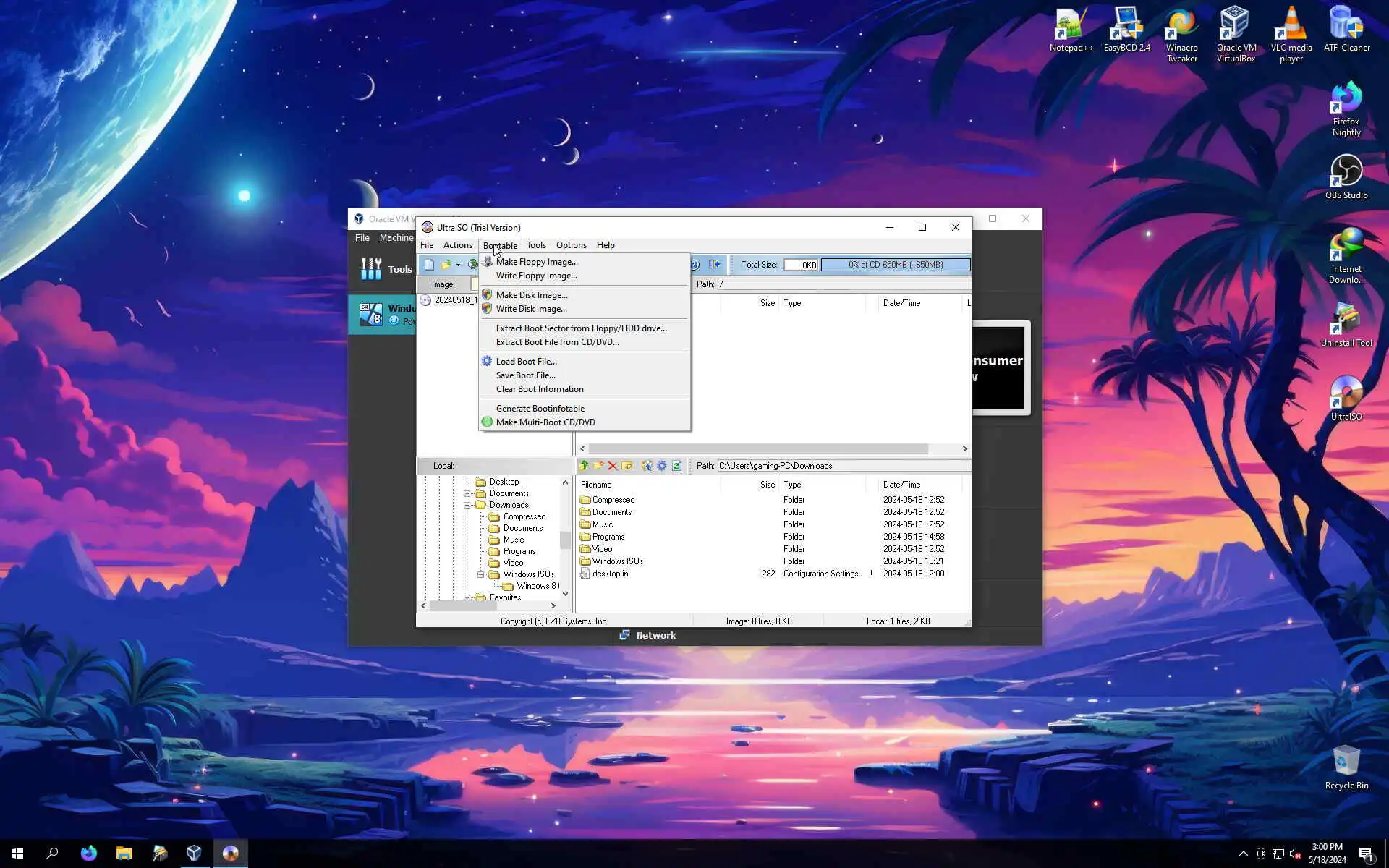The width and height of the screenshot is (1389, 868).
Task: Click the local Up folder green arrow
Action: coord(584,466)
